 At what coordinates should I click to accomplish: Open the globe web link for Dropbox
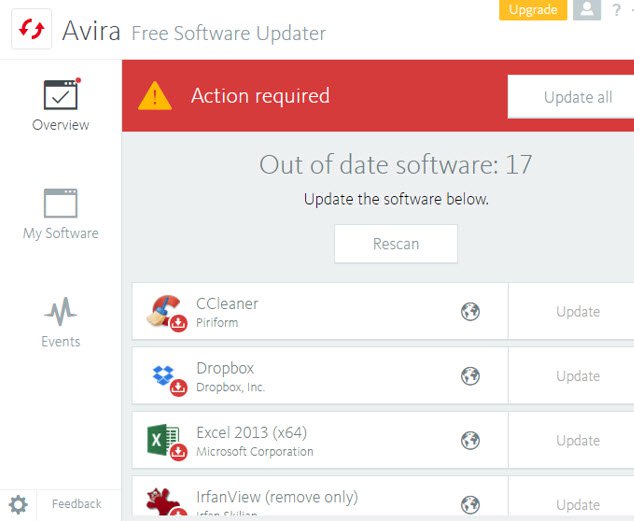(x=470, y=376)
